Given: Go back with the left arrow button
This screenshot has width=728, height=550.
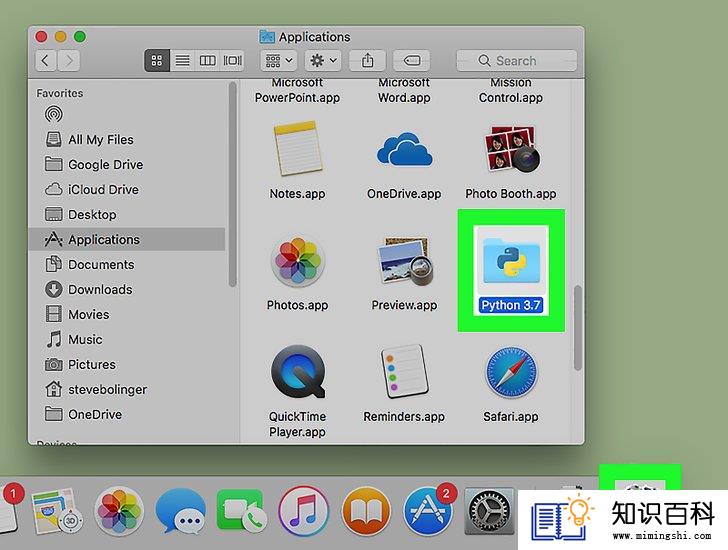Looking at the screenshot, I should pyautogui.click(x=46, y=61).
